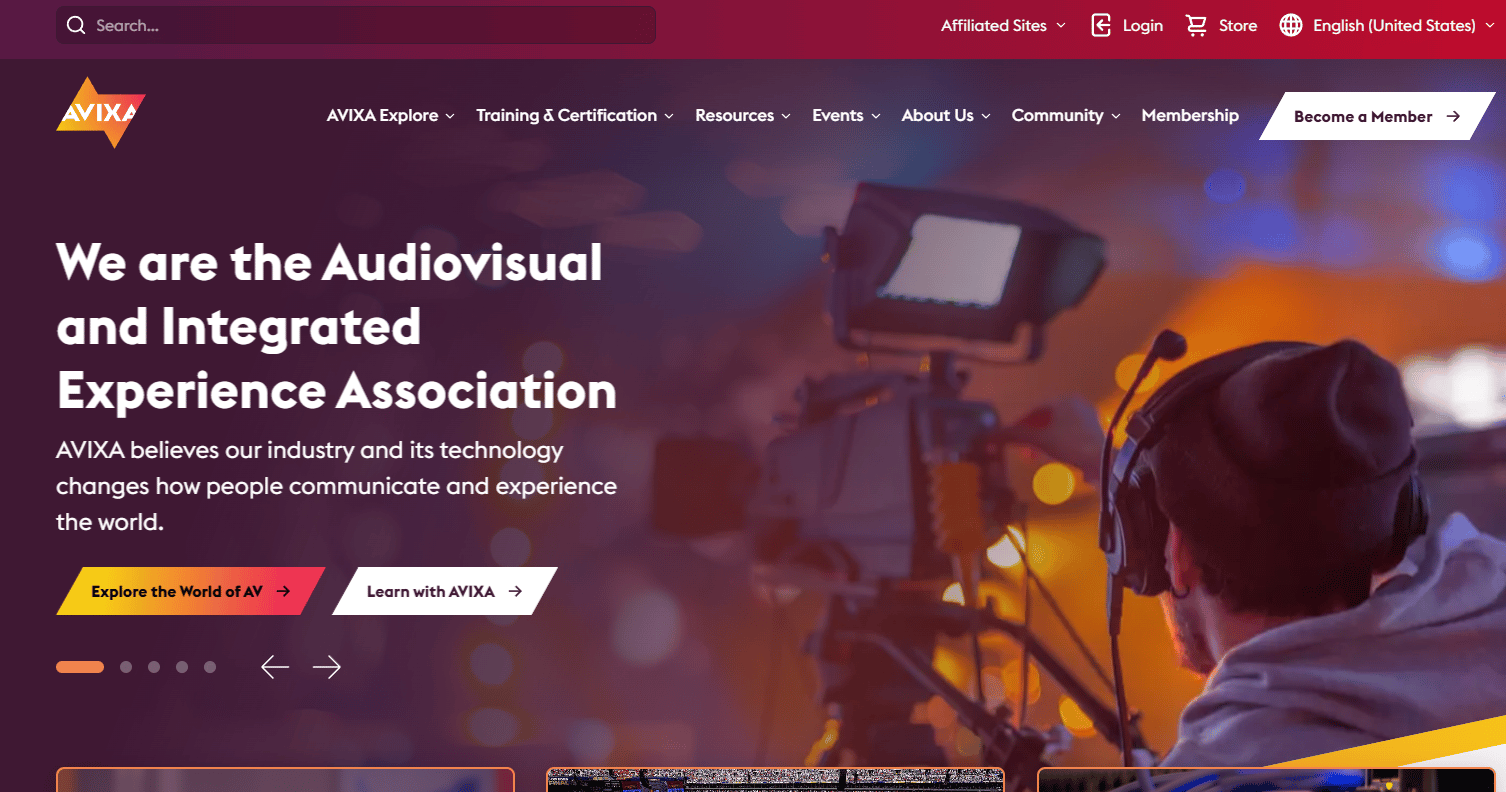Go to the Membership page
The width and height of the screenshot is (1506, 792).
click(x=1190, y=115)
